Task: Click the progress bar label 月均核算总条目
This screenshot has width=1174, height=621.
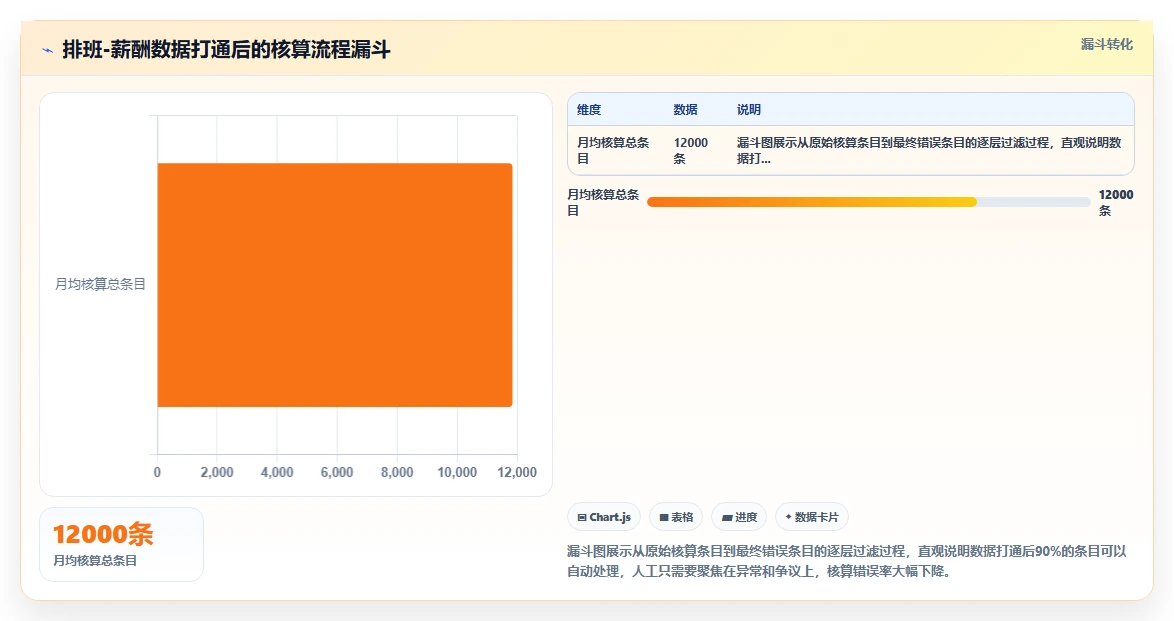Action: 603,202
